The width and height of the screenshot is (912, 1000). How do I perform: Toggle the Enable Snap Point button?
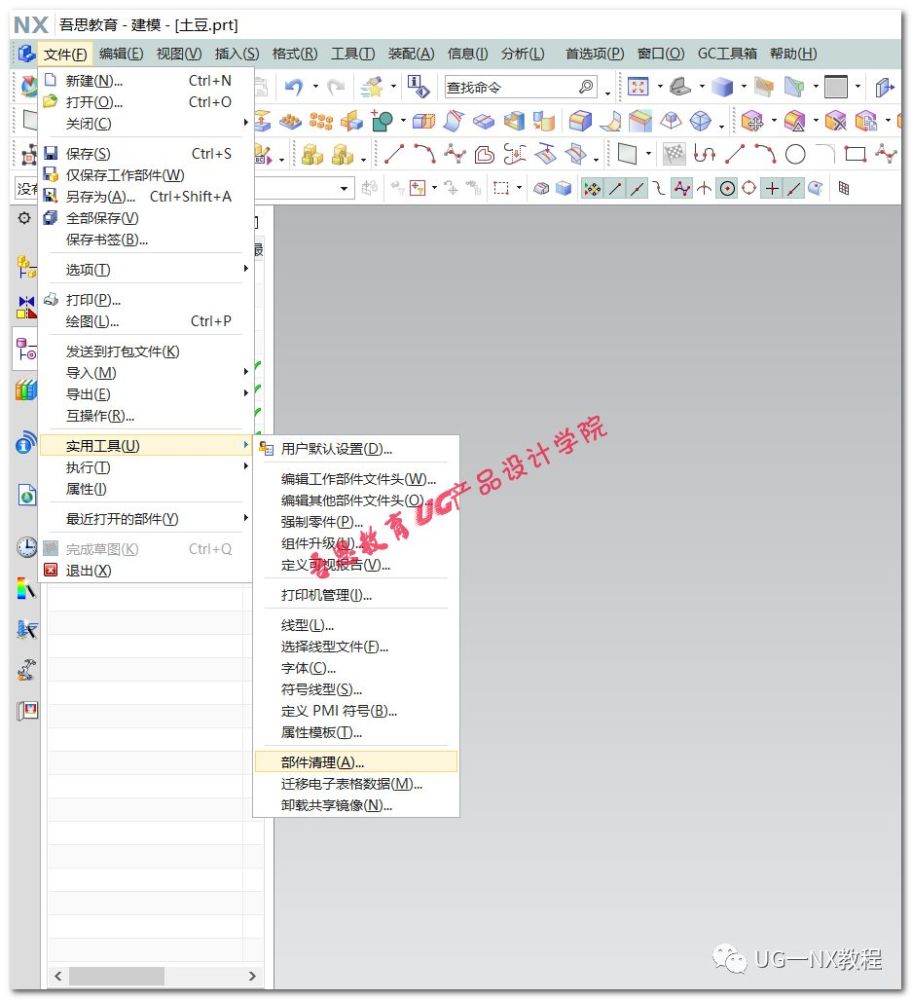click(592, 188)
